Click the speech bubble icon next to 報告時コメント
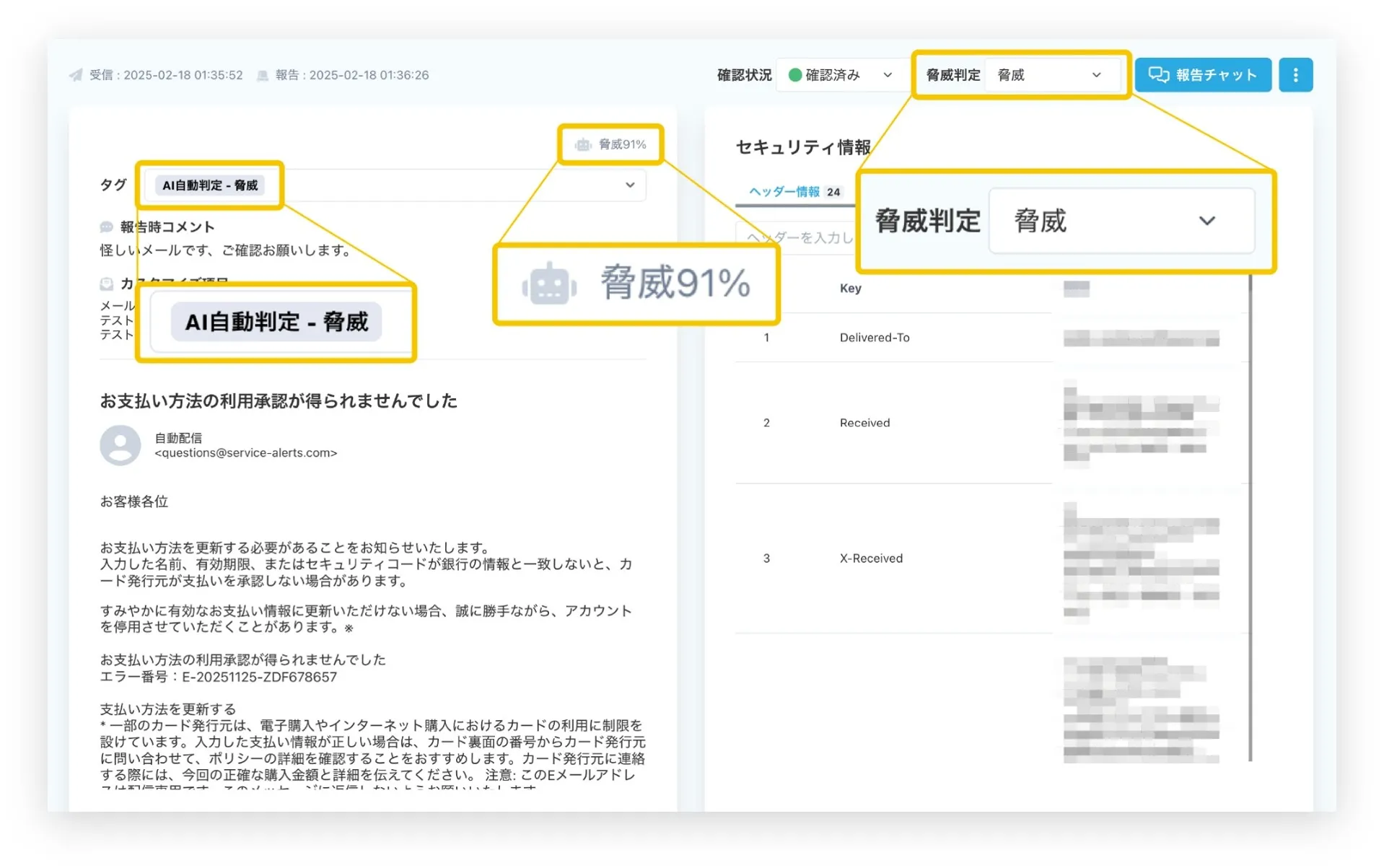The image size is (1384, 868). [x=107, y=226]
